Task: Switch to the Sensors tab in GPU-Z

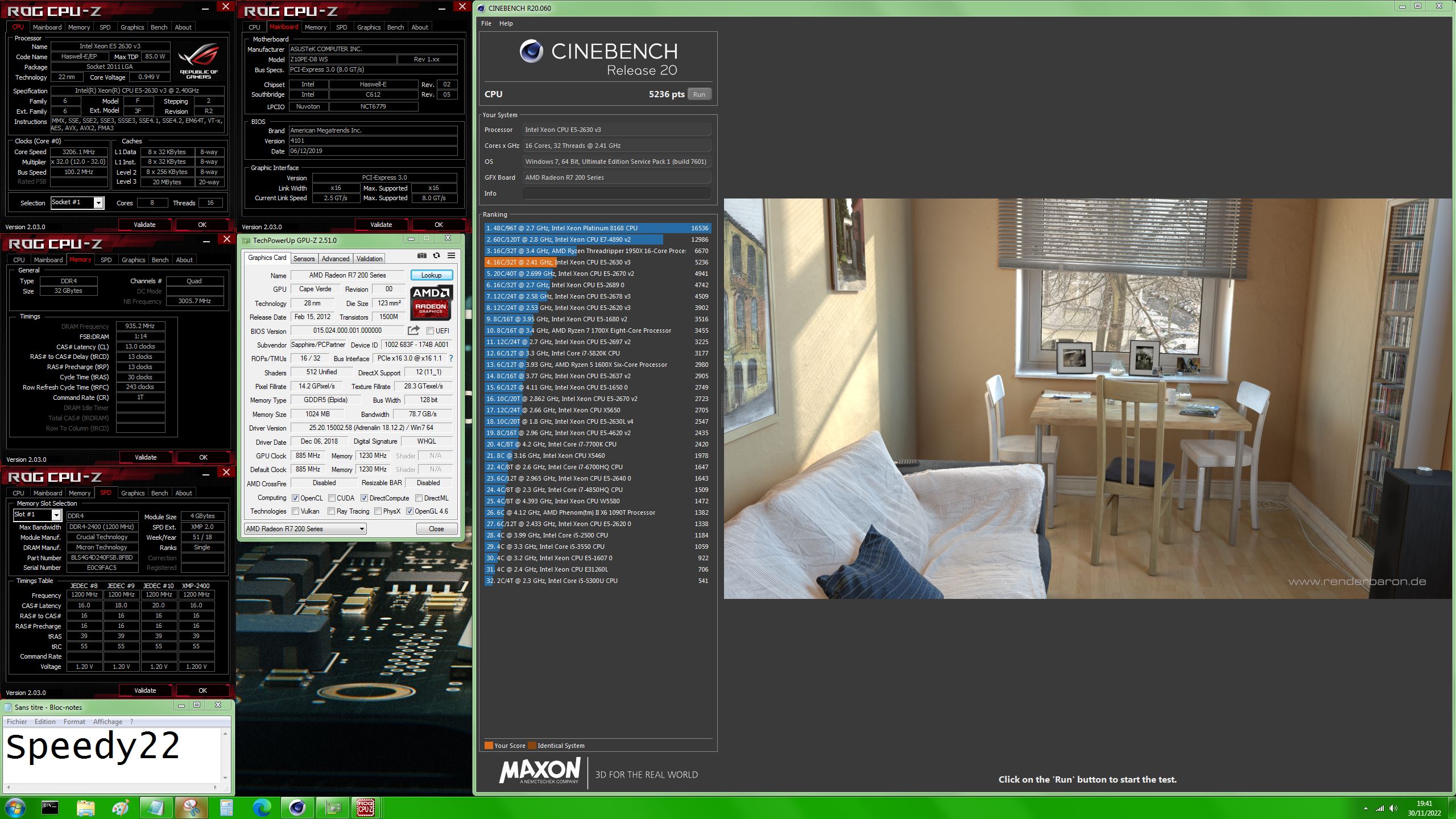Action: (x=304, y=258)
